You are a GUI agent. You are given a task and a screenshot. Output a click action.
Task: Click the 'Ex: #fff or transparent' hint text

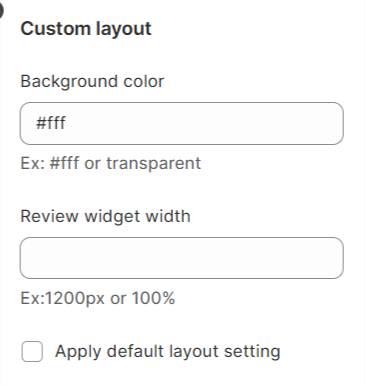click(111, 163)
